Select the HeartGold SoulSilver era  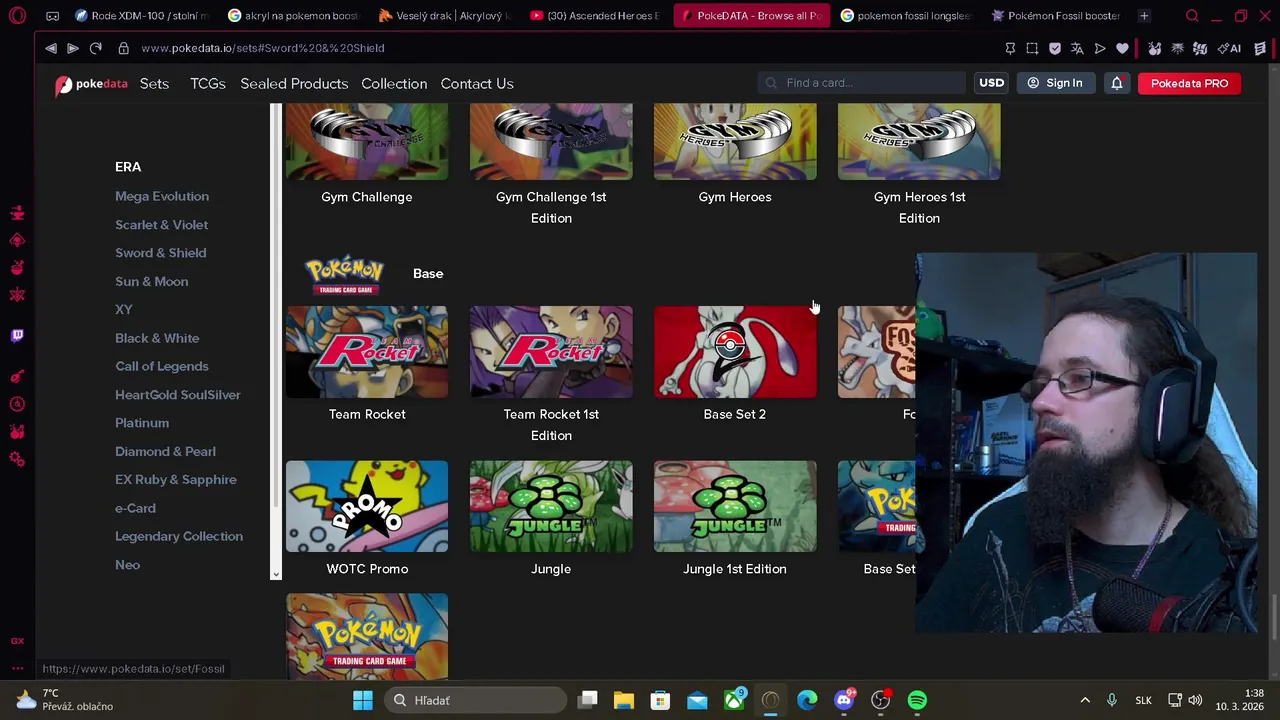point(178,395)
